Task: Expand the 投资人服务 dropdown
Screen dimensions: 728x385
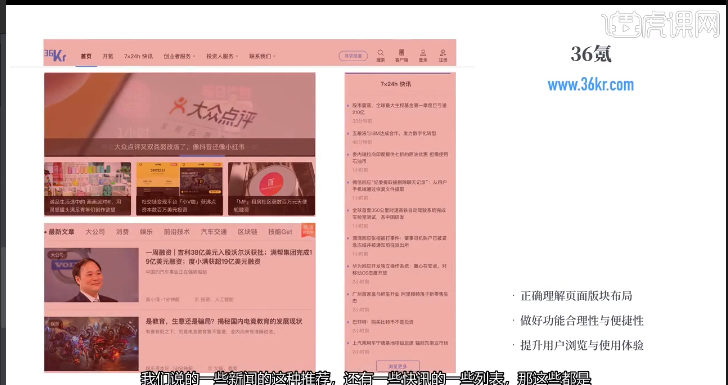Action: (x=222, y=56)
